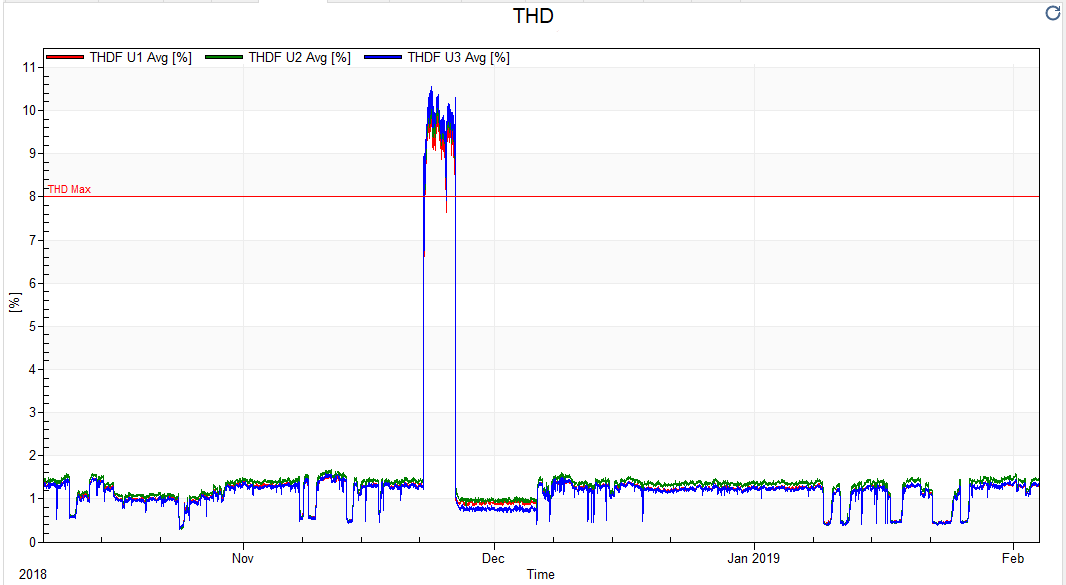Toggle the THDF U3 Avg legend entry

coord(437,58)
